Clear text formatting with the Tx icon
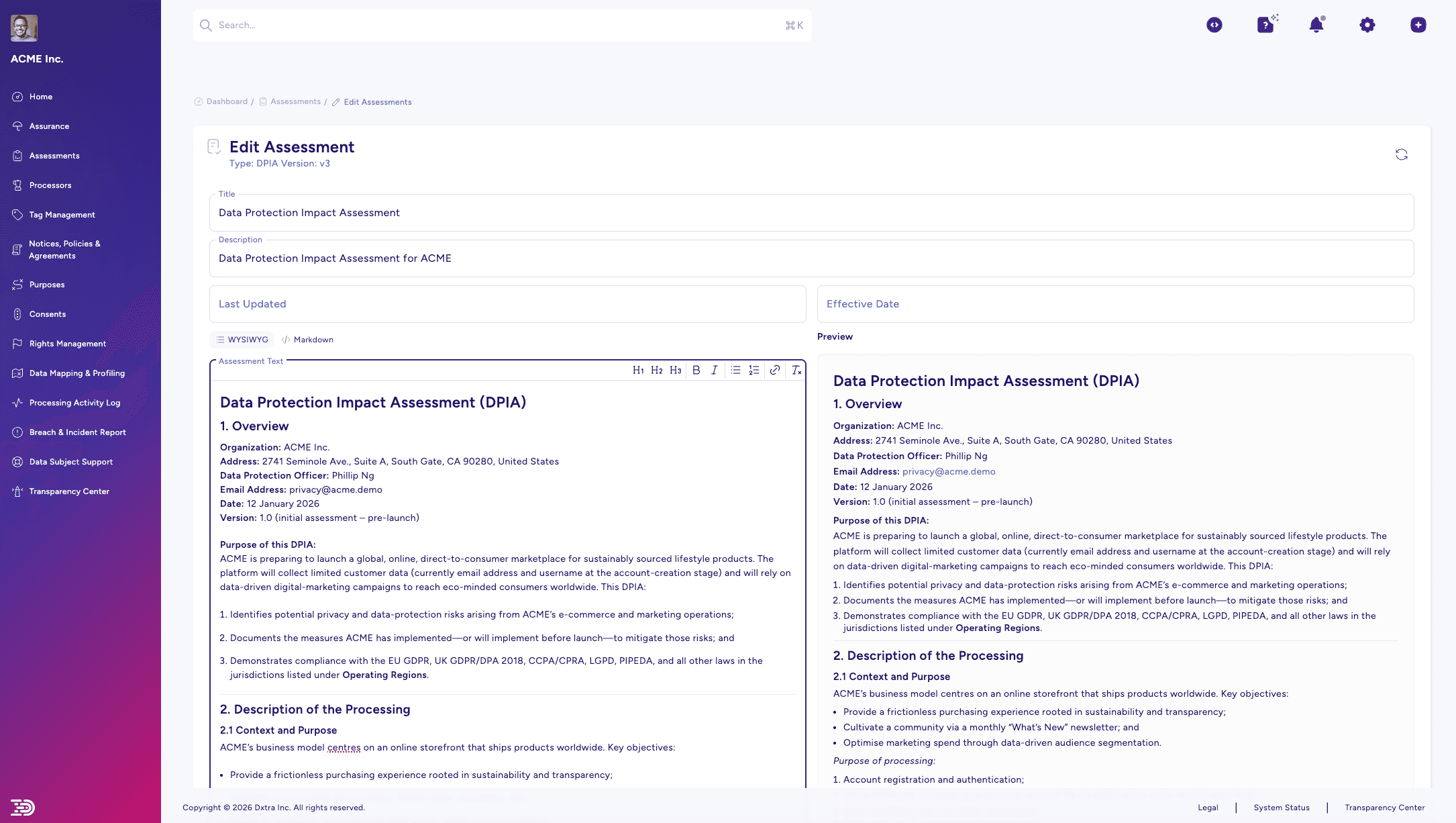This screenshot has width=1456, height=823. pyautogui.click(x=796, y=370)
